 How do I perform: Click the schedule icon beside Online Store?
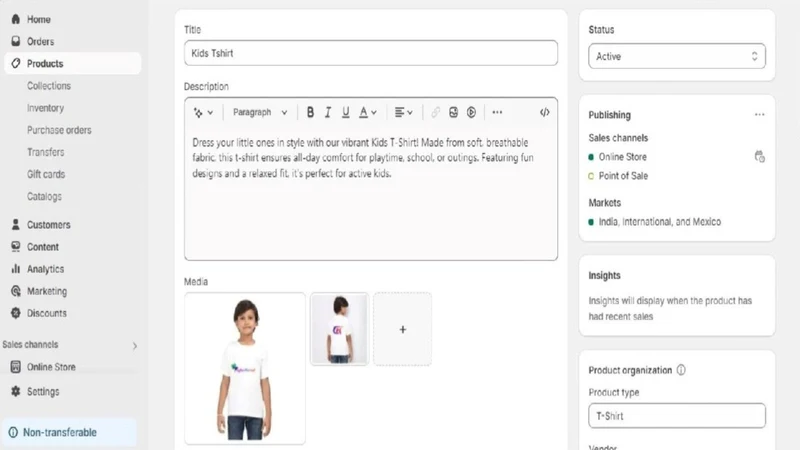pos(759,157)
